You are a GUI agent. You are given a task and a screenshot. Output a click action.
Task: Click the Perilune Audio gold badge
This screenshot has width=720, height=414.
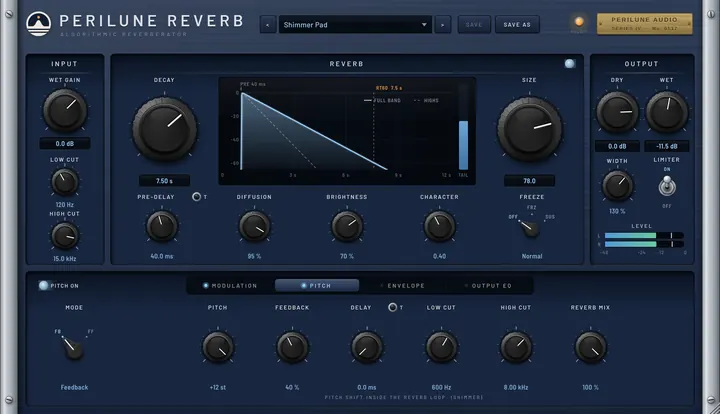(x=644, y=24)
